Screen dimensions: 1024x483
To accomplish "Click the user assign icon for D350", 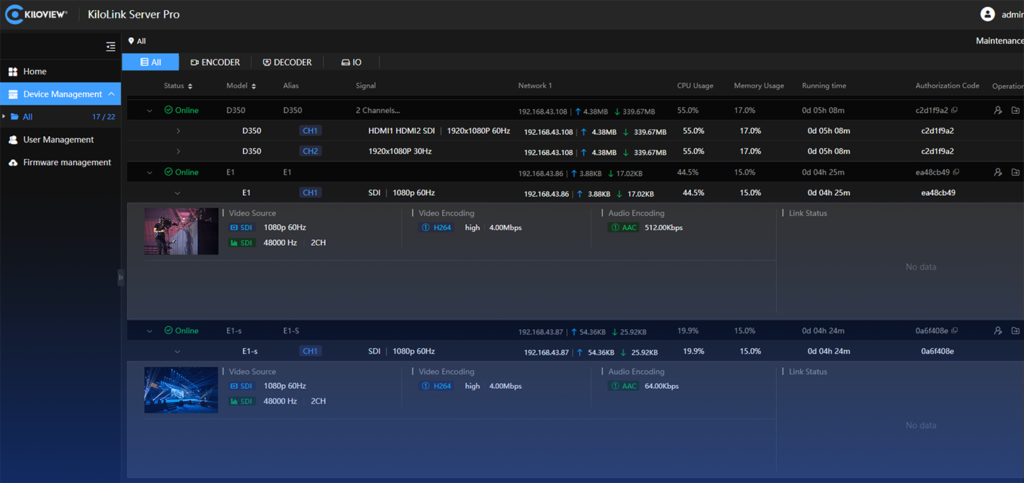I will point(997,111).
